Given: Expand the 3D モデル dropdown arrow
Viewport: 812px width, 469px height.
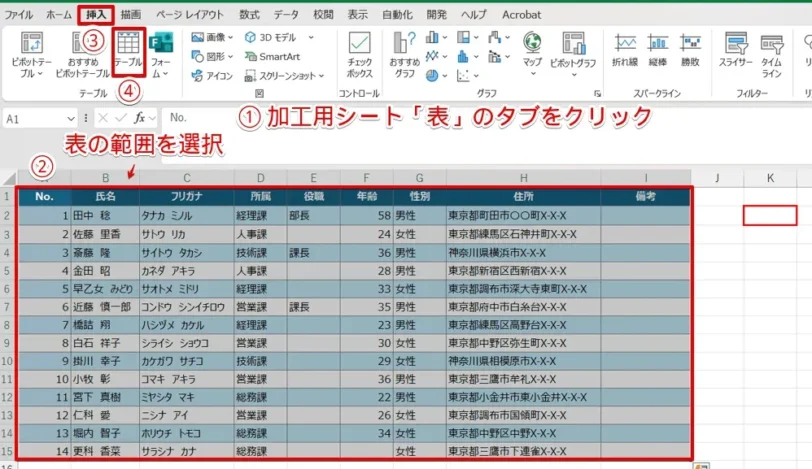Looking at the screenshot, I should coord(311,37).
